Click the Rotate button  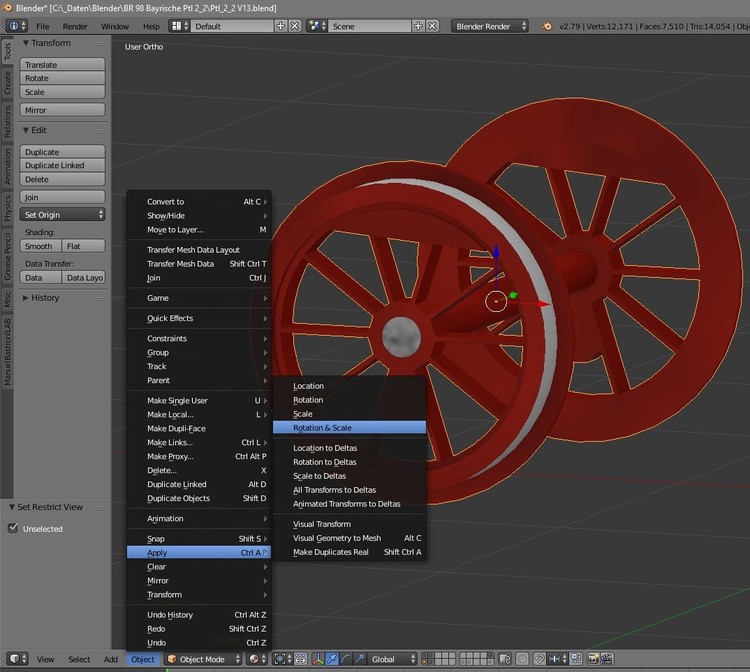[x=62, y=78]
